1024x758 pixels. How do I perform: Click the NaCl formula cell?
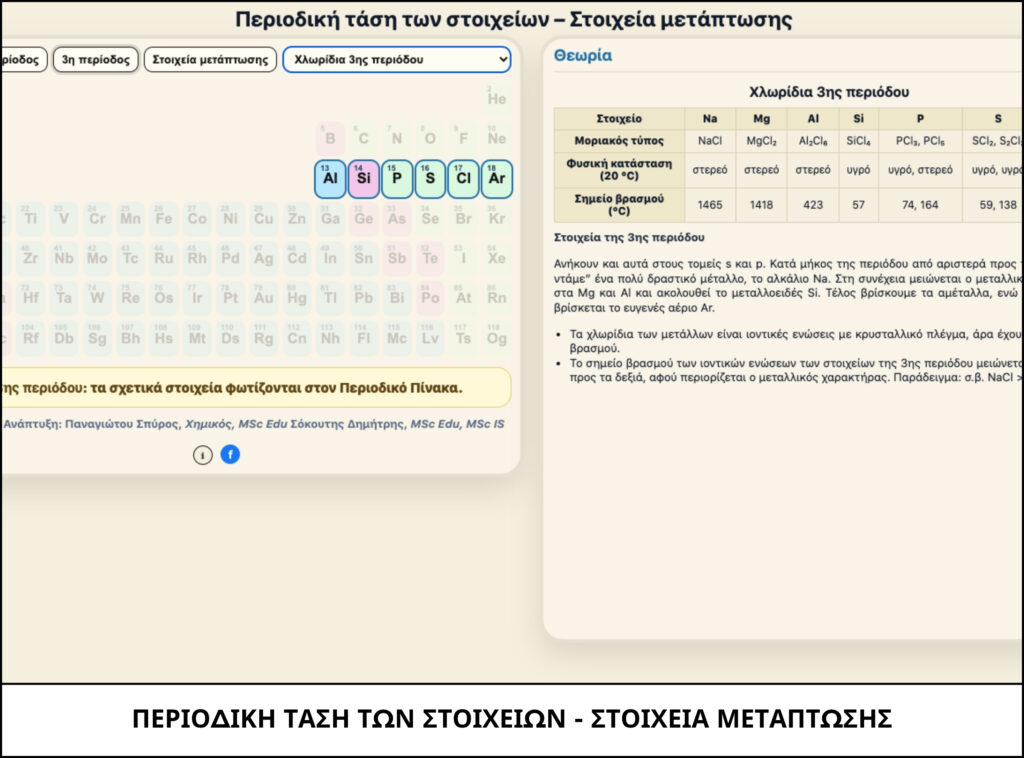click(x=710, y=141)
